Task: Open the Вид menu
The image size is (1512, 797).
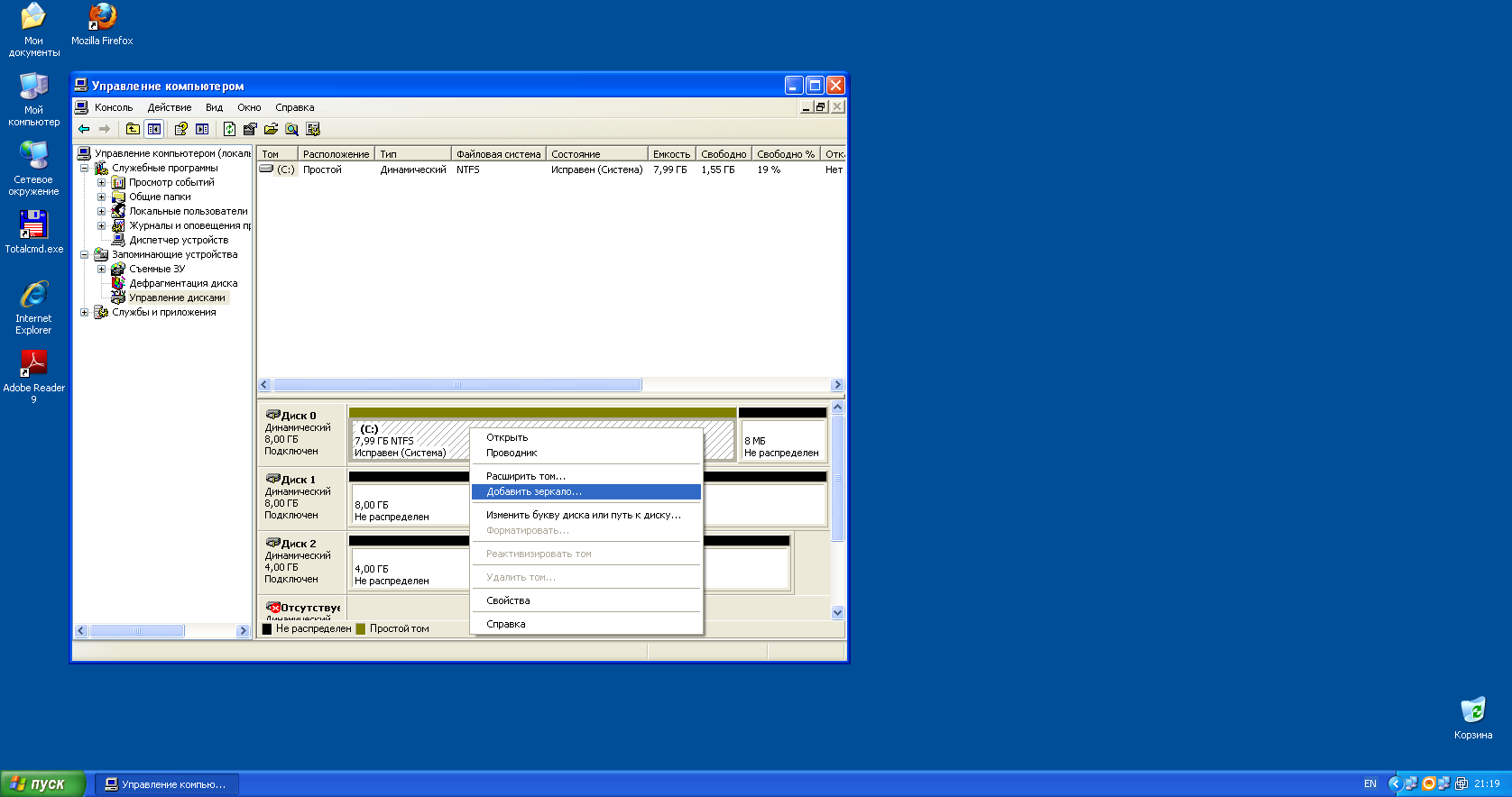Action: coord(214,107)
